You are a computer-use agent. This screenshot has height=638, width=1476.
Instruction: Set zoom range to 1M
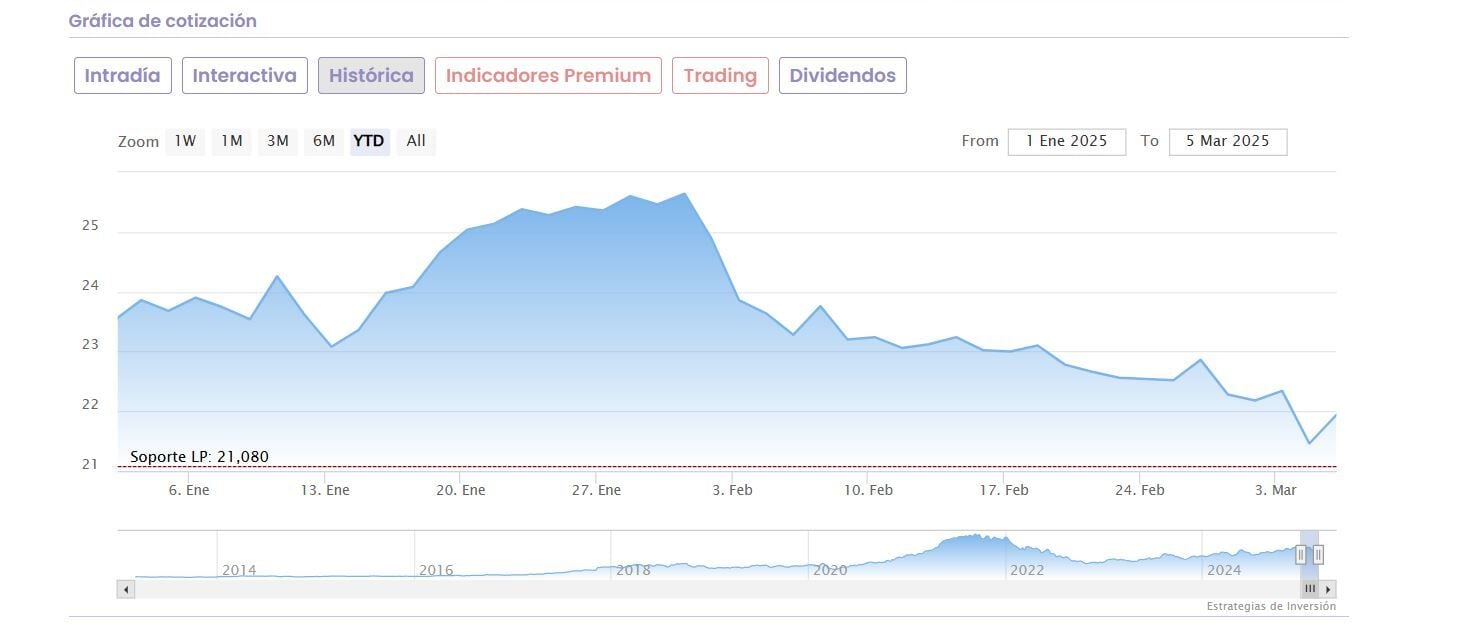[x=232, y=141]
